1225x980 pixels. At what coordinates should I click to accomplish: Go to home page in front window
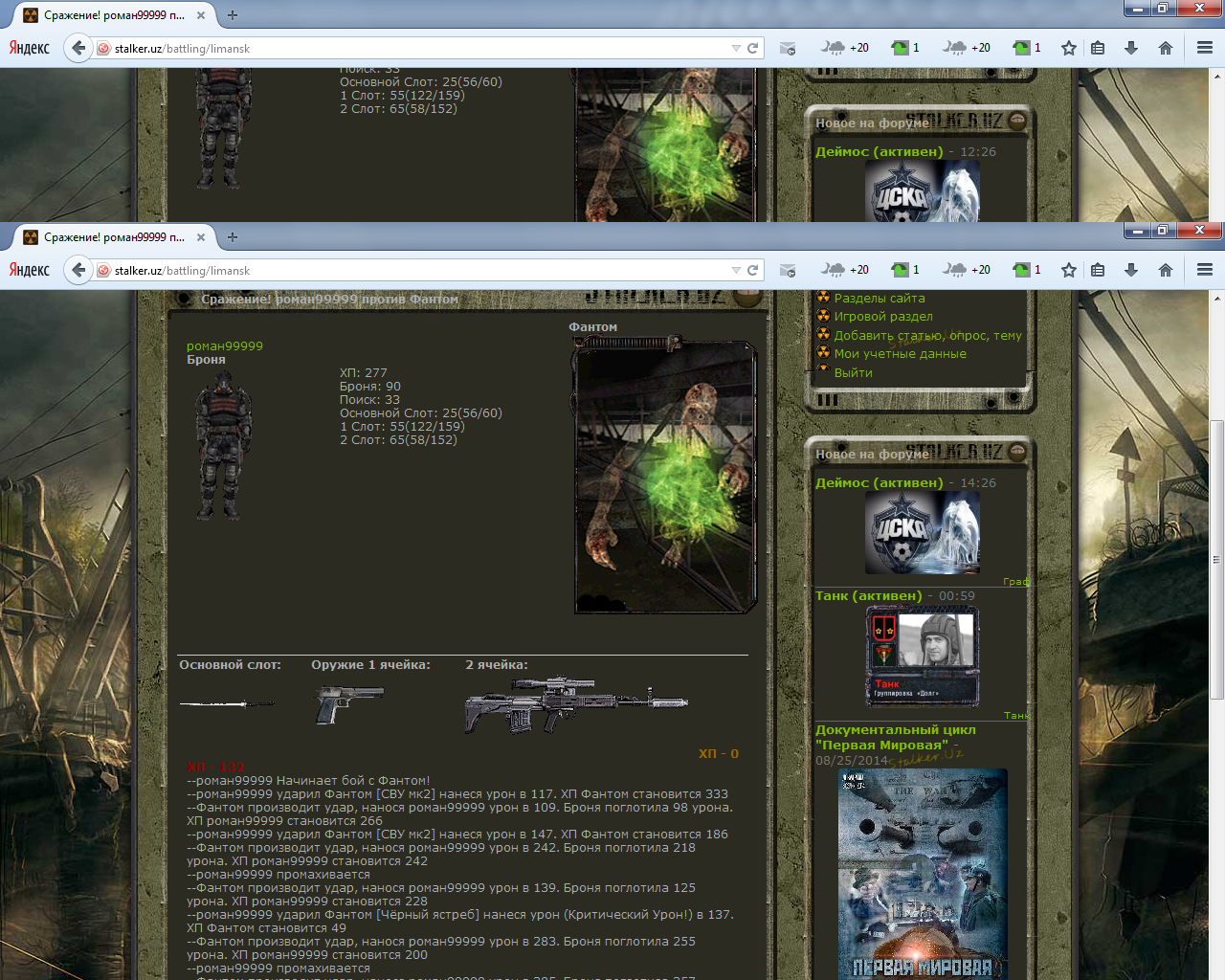coord(1166,270)
